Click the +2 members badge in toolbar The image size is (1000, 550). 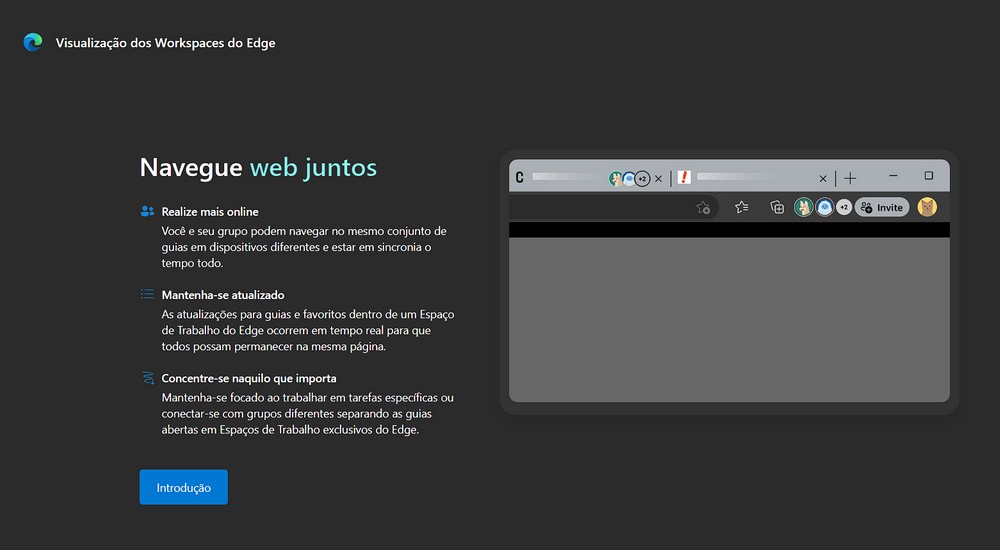844,207
